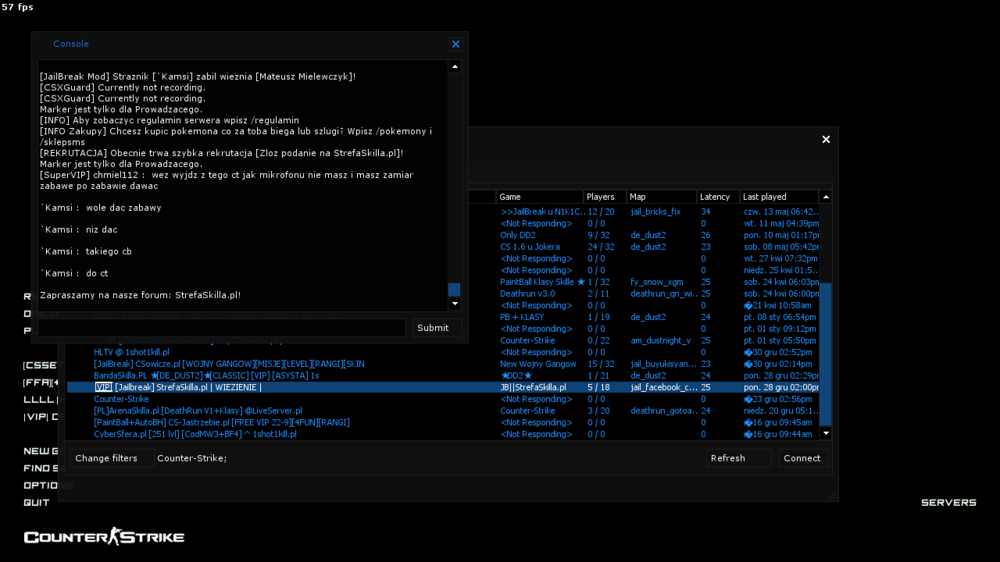
Task: Focus the Console command input field
Action: pos(221,328)
